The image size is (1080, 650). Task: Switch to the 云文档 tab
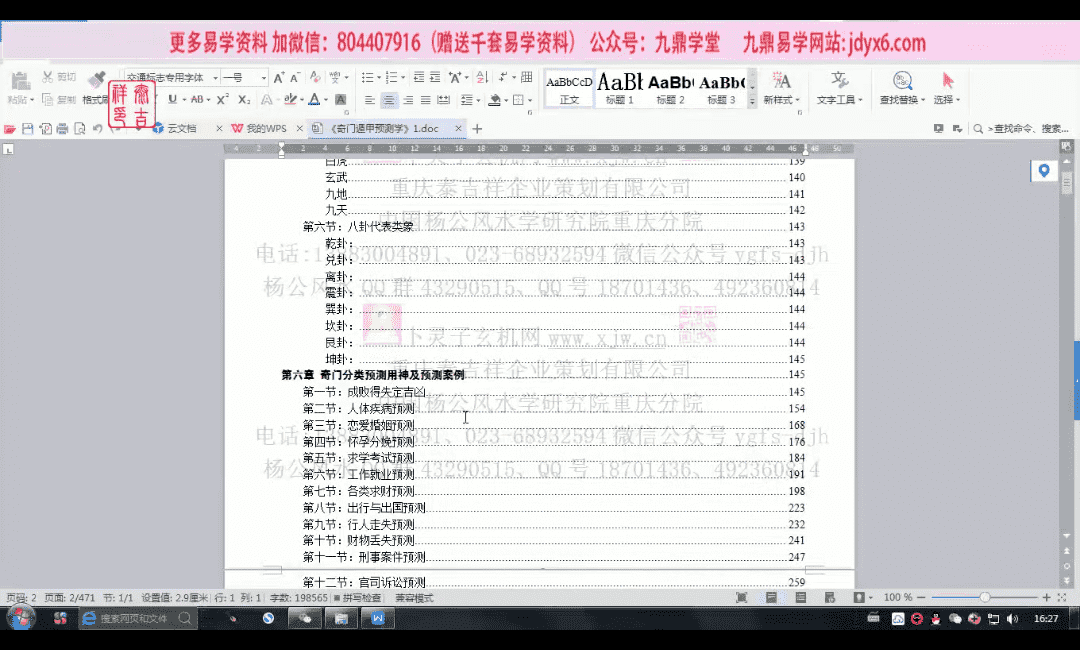pos(180,129)
